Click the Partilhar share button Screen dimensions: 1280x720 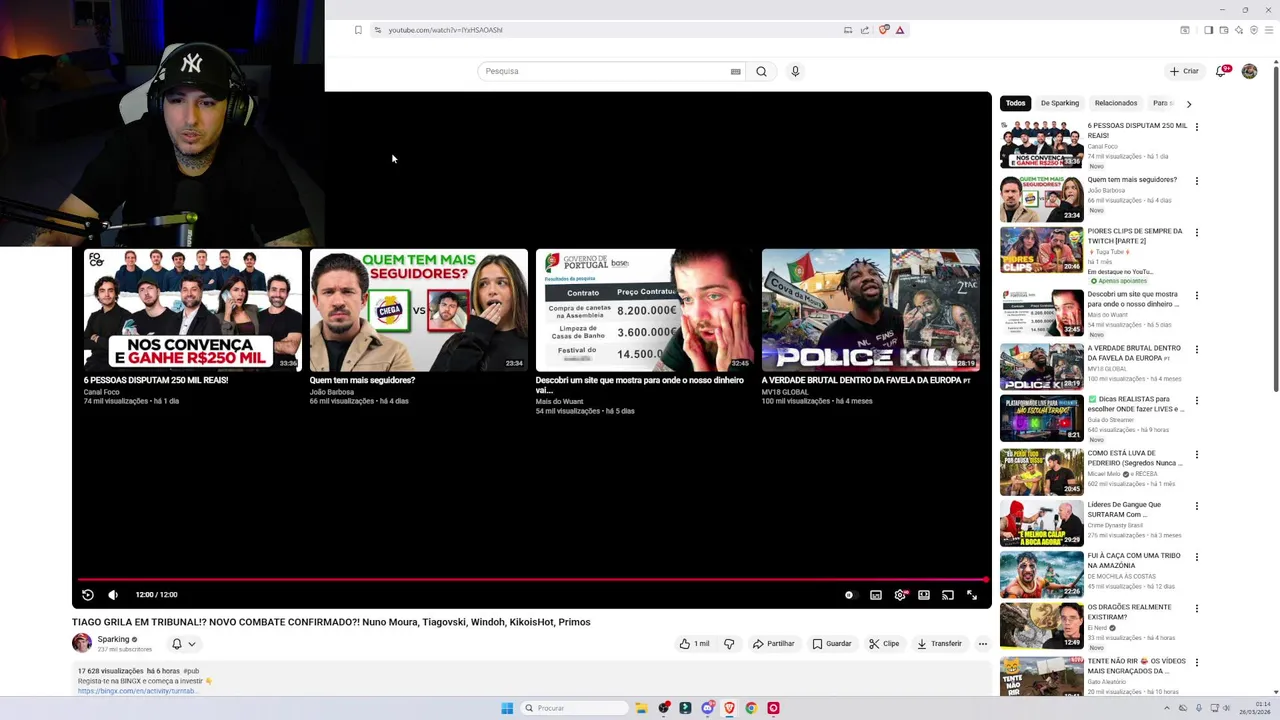coord(774,644)
